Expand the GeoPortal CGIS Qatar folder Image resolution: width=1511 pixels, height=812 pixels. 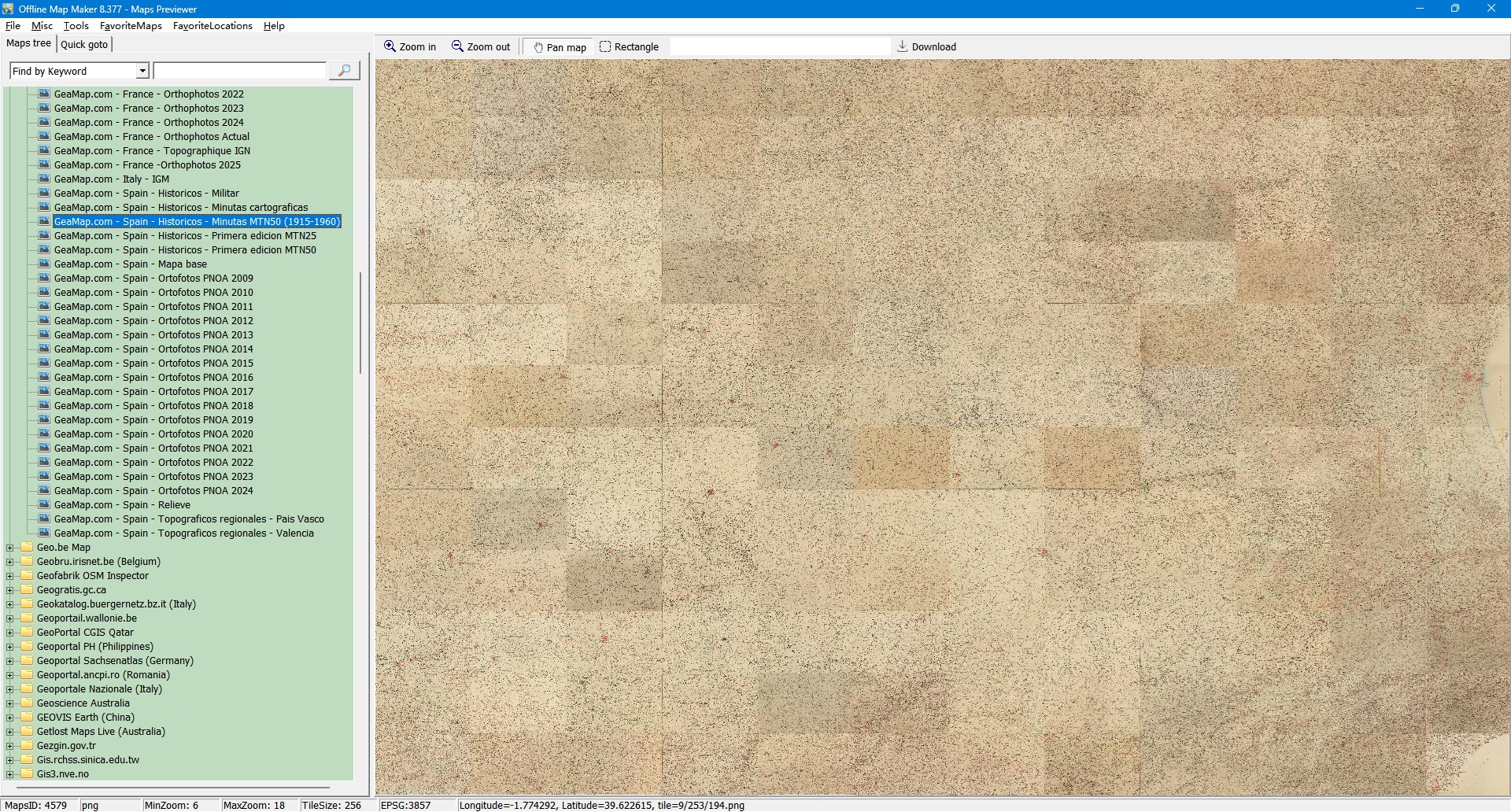pyautogui.click(x=10, y=633)
